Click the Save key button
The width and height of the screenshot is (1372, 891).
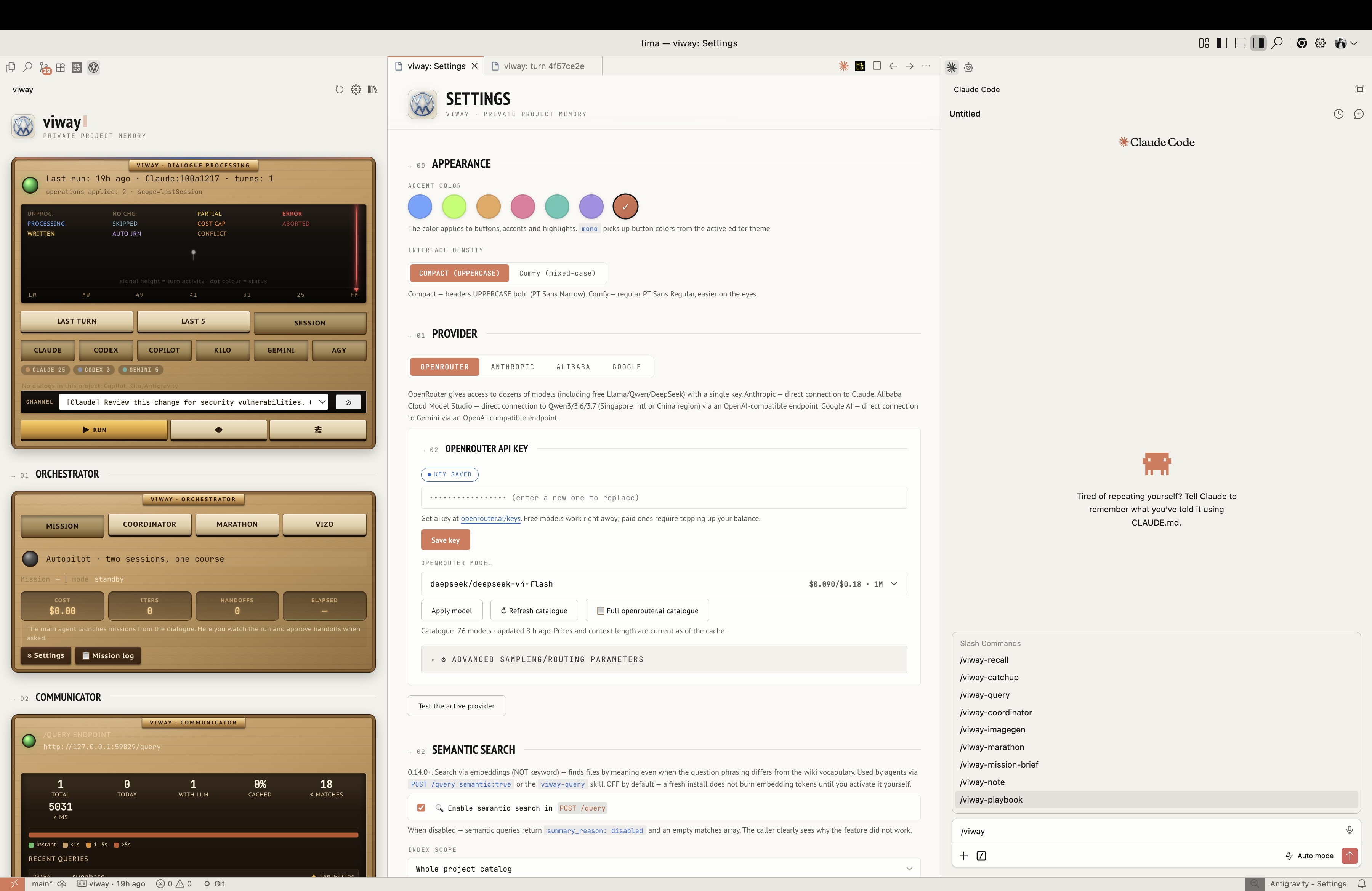pos(446,540)
